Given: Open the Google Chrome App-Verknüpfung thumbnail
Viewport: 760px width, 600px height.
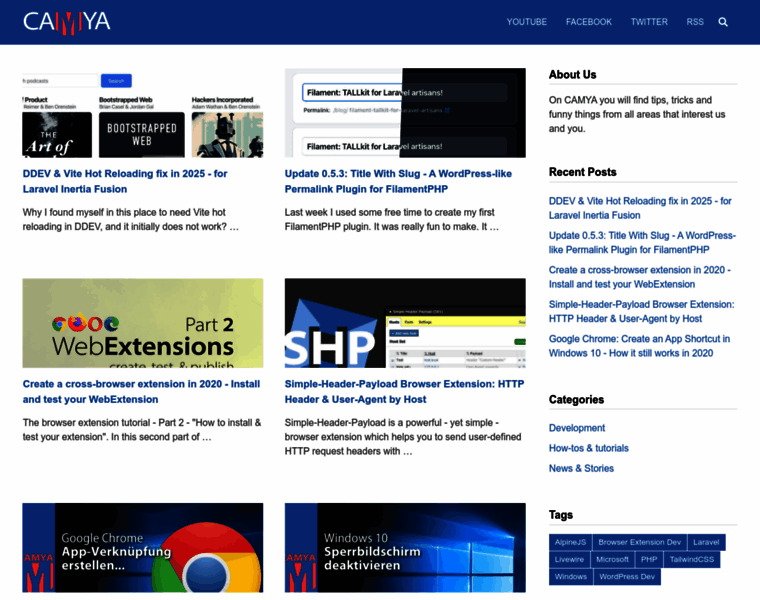Looking at the screenshot, I should click(143, 548).
